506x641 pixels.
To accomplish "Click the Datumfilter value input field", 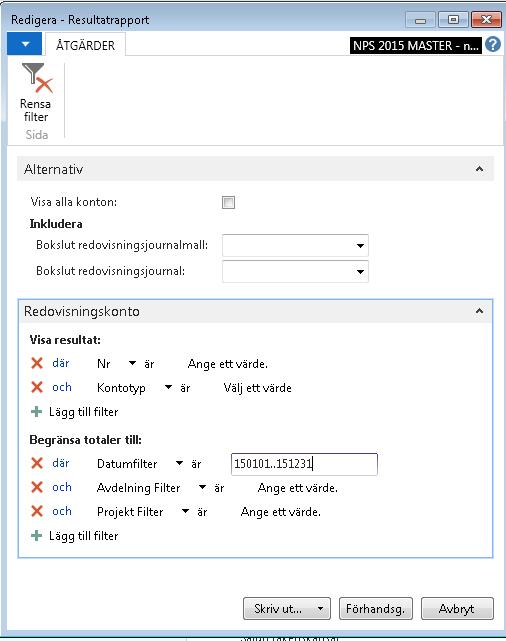I will [x=304, y=464].
